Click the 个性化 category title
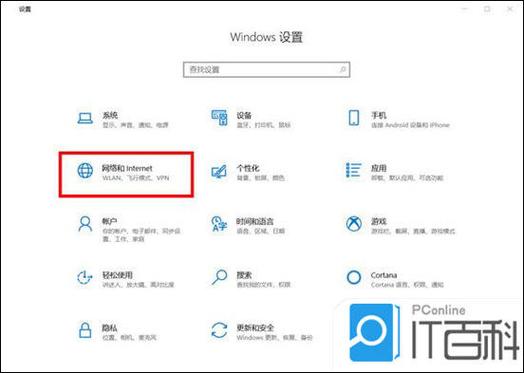Image resolution: width=524 pixels, height=373 pixels. pyautogui.click(x=248, y=168)
